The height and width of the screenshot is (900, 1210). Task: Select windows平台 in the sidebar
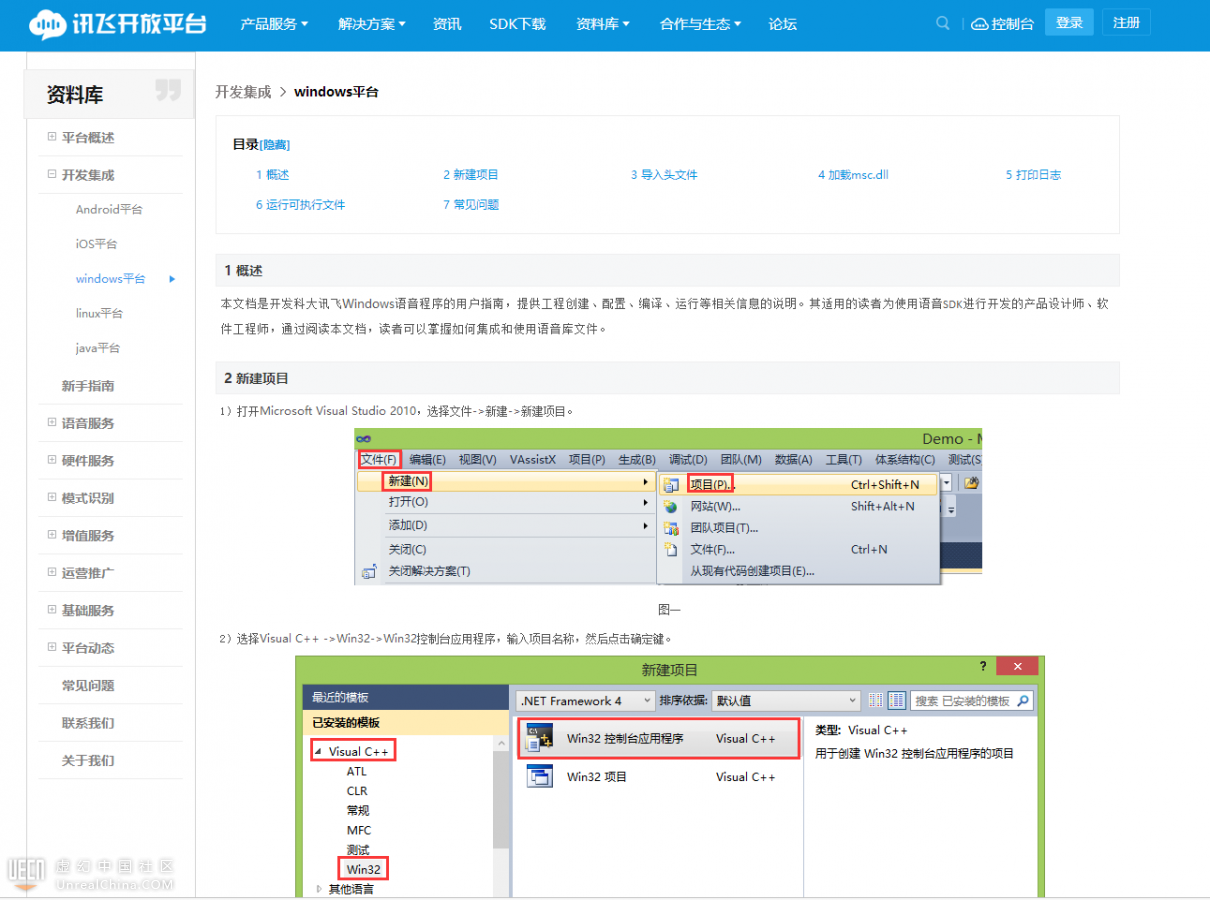point(111,279)
